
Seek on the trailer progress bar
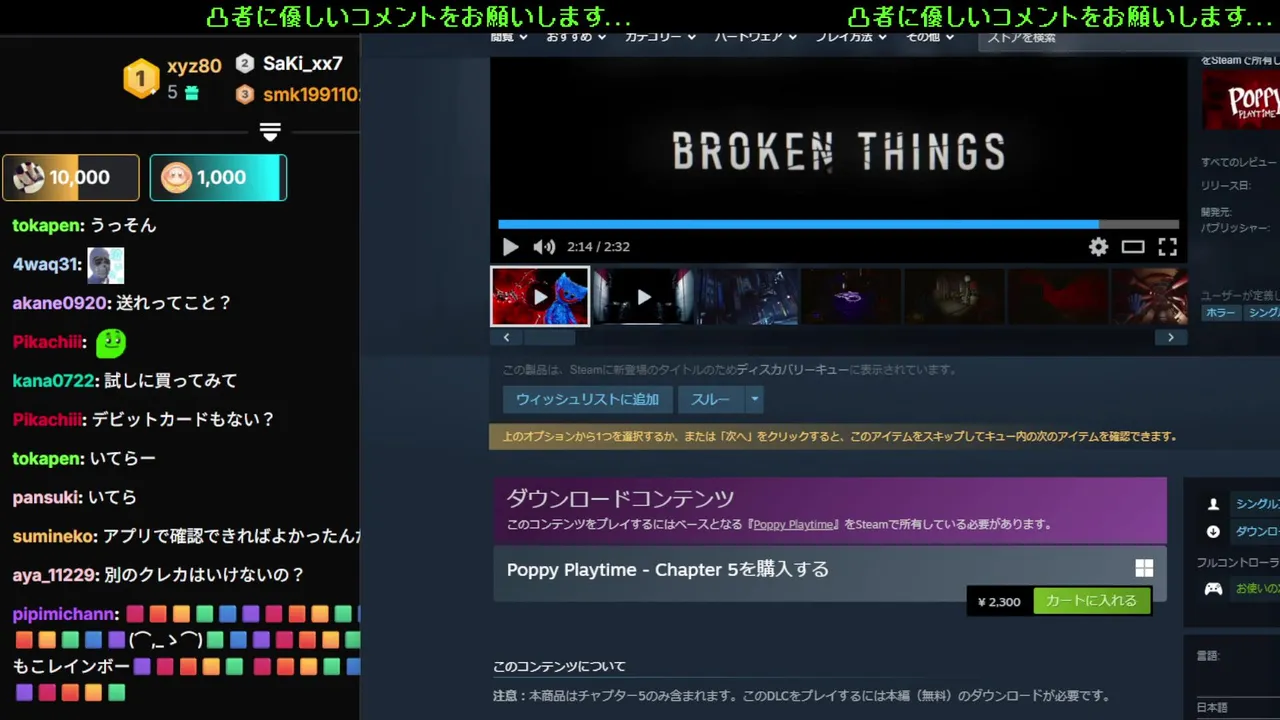coord(838,224)
